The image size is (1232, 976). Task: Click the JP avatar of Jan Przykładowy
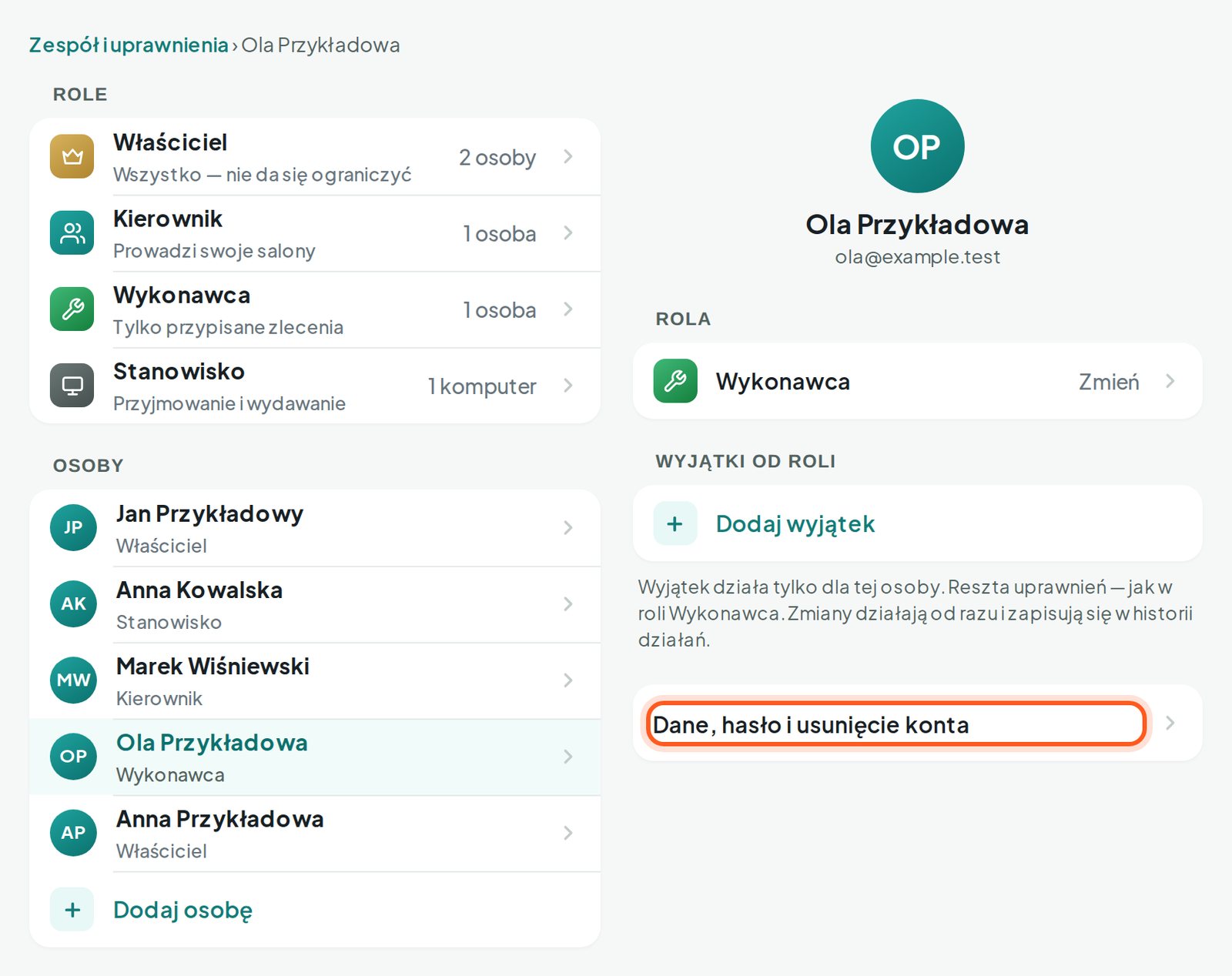click(x=73, y=527)
